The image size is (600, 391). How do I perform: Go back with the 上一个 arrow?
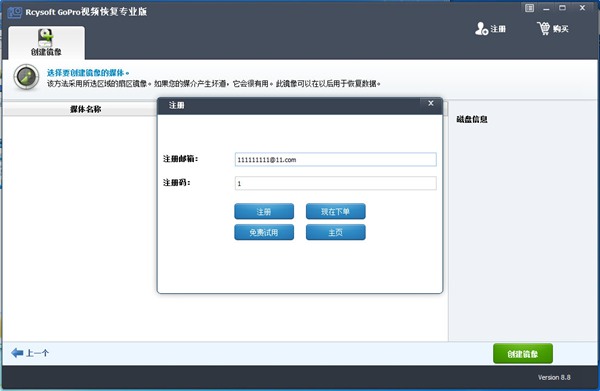(x=30, y=353)
